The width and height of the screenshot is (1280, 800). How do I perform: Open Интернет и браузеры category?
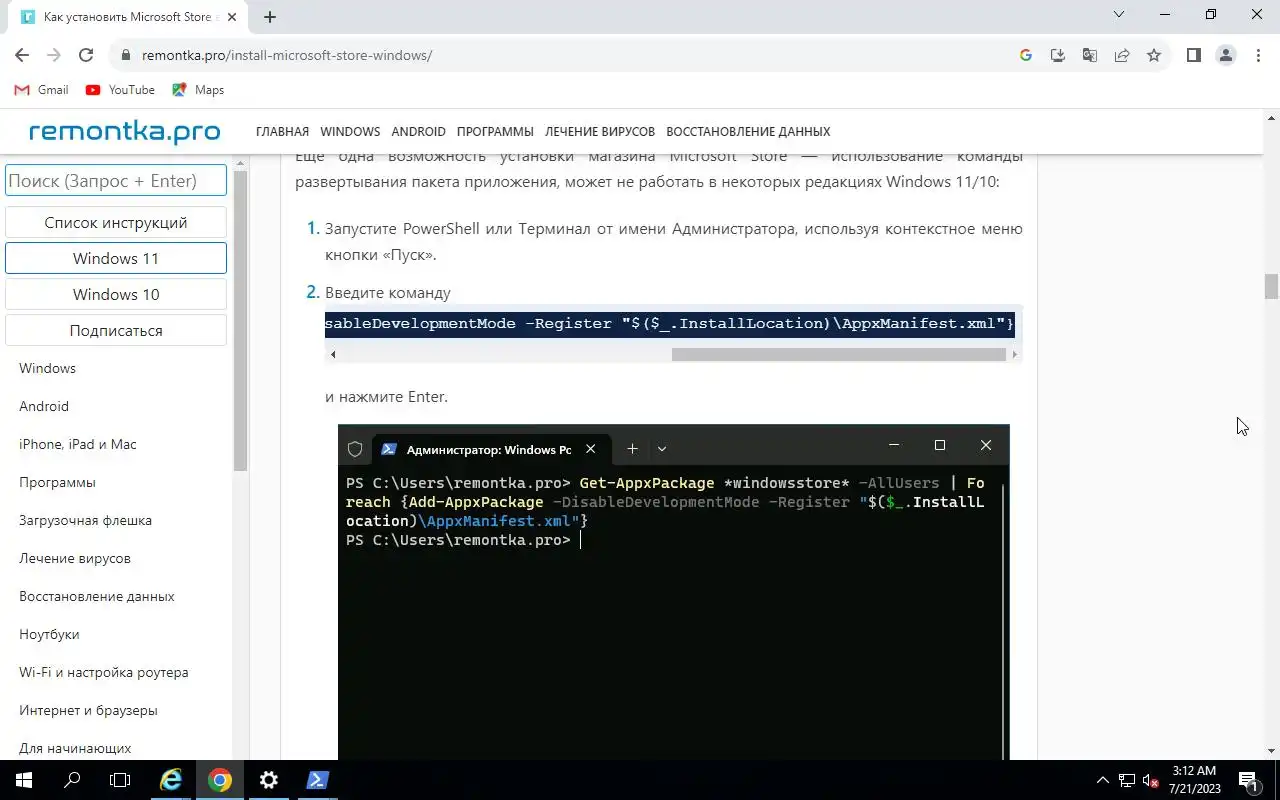[x=88, y=710]
